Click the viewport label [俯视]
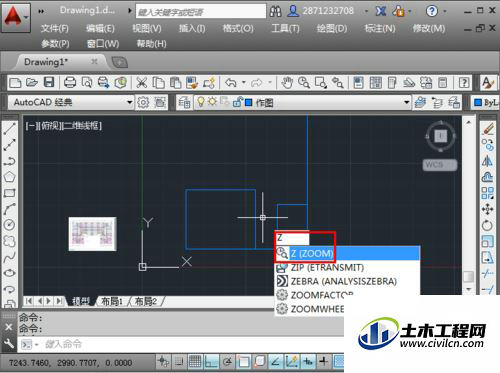500x373 pixels. pos(50,125)
